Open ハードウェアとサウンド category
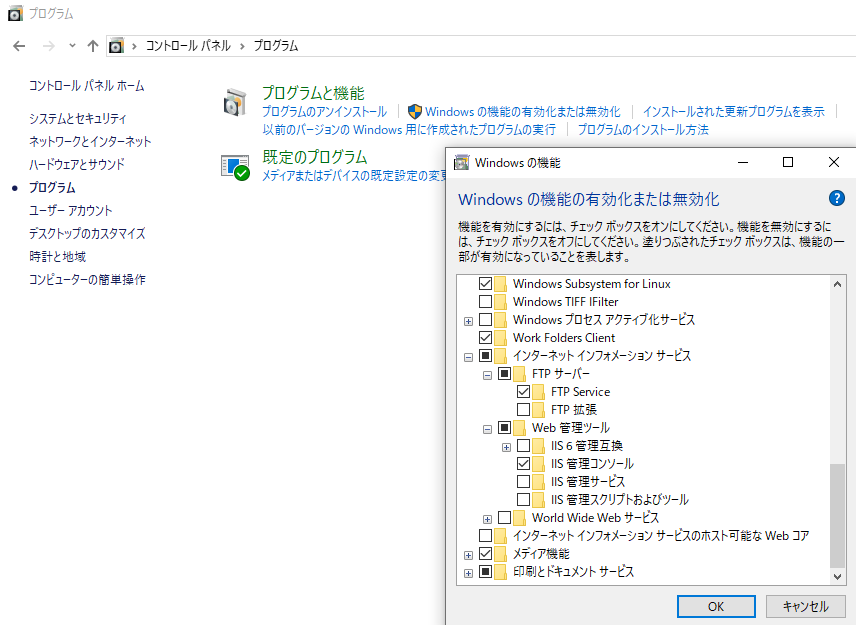 click(x=77, y=164)
